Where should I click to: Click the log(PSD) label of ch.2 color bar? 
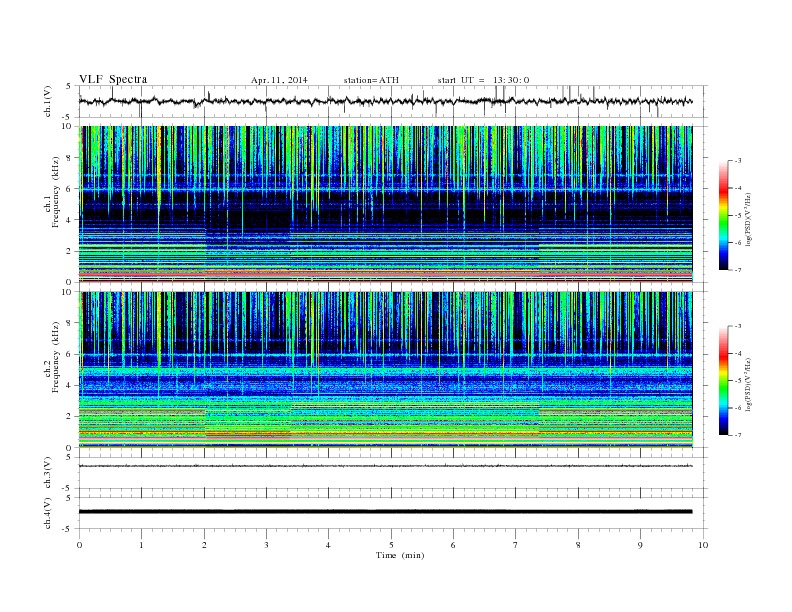(x=749, y=384)
